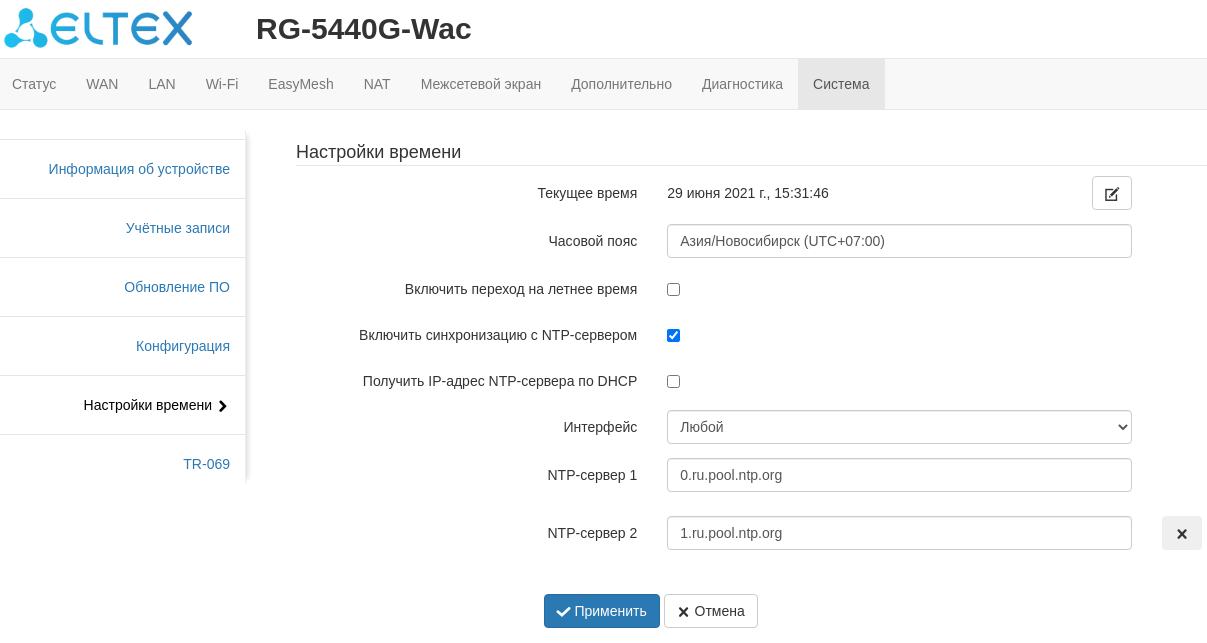
Task: Open the Диагностика tab
Action: [742, 84]
